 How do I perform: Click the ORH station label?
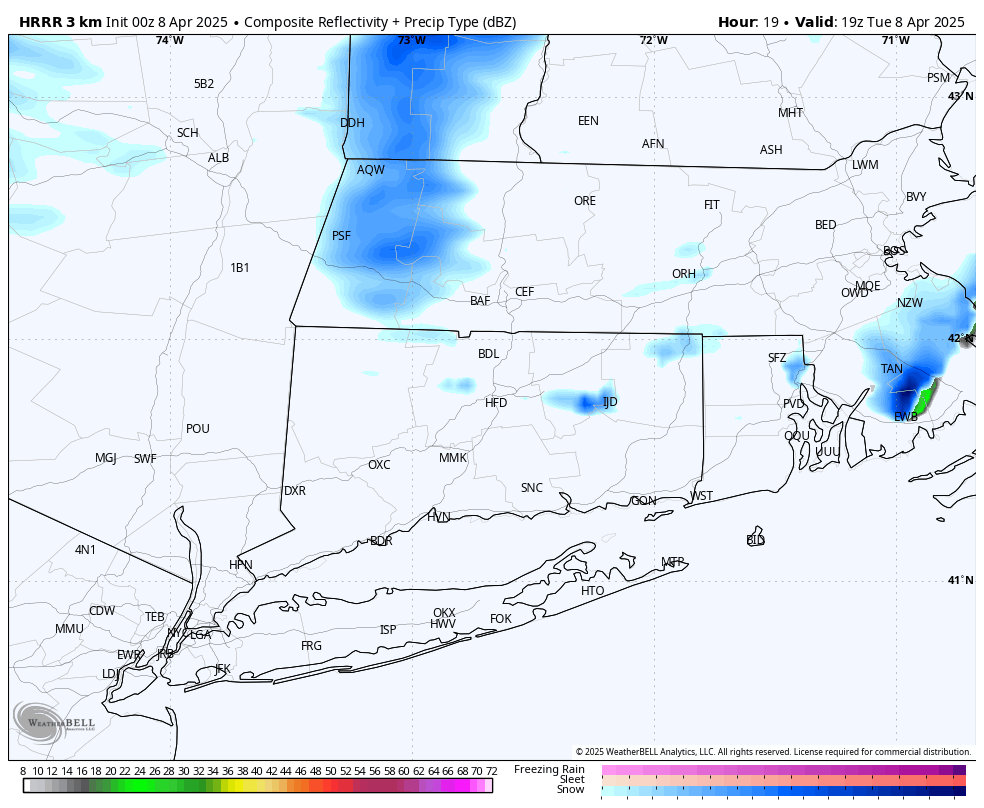coord(683,274)
